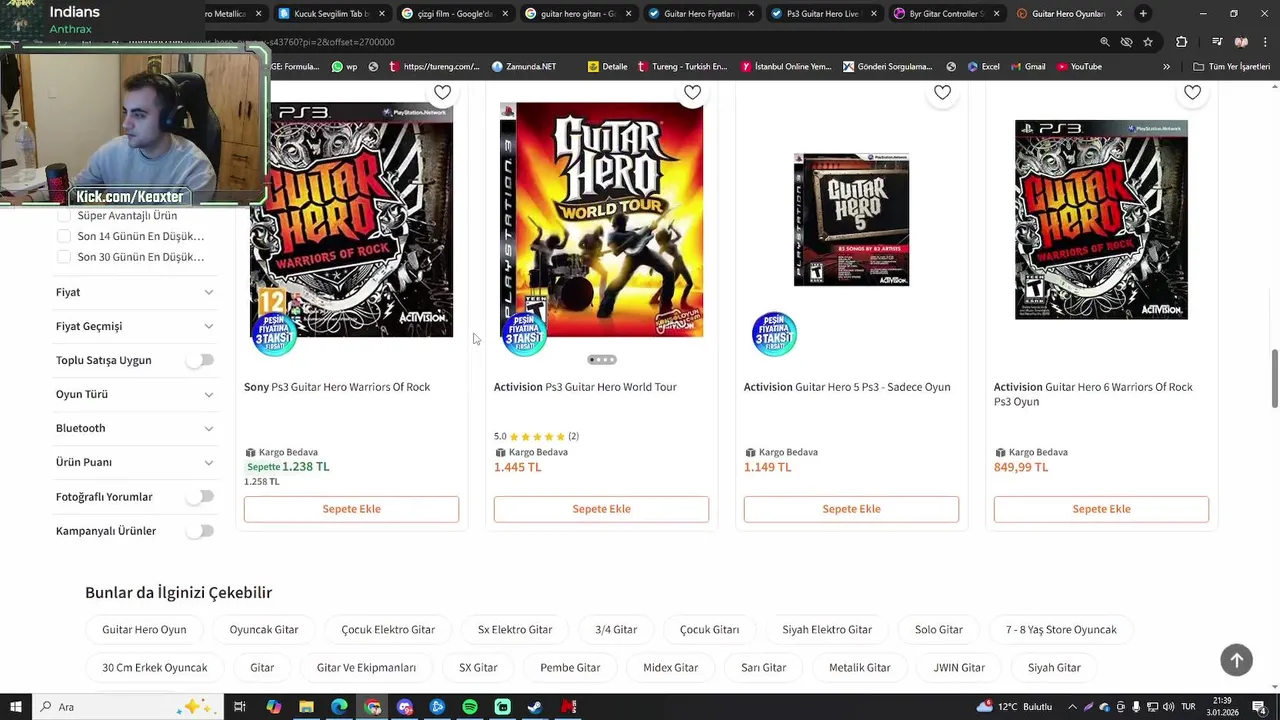Show hidden system tray icons chevron
This screenshot has height=720, width=1280.
(x=1072, y=707)
